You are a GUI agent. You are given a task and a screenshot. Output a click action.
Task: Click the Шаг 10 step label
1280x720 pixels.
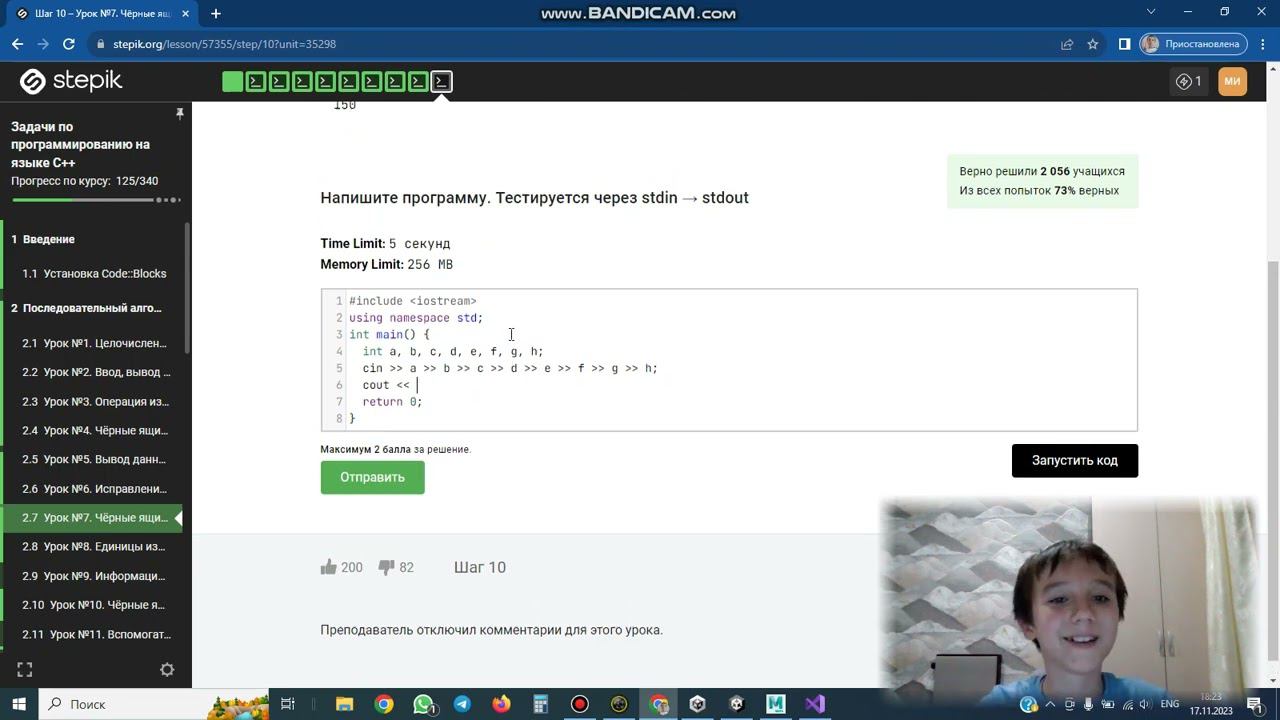tap(480, 567)
